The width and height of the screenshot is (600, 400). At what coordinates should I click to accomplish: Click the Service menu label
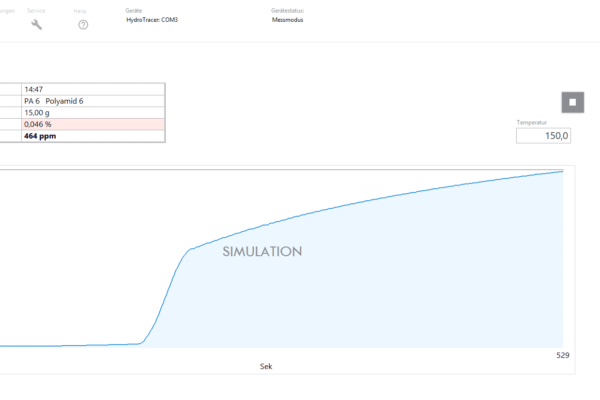tap(36, 10)
